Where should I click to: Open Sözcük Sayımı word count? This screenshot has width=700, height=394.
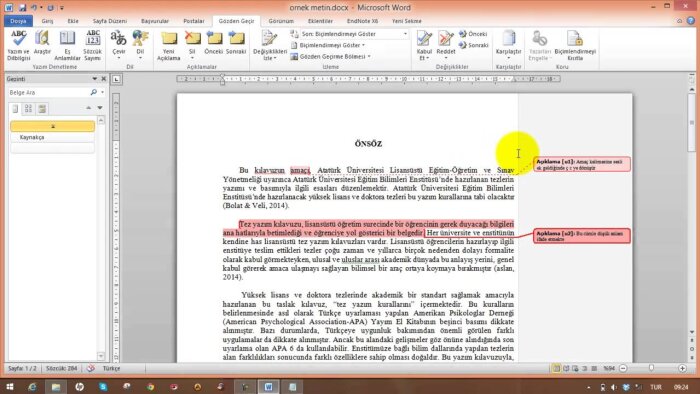[x=93, y=45]
